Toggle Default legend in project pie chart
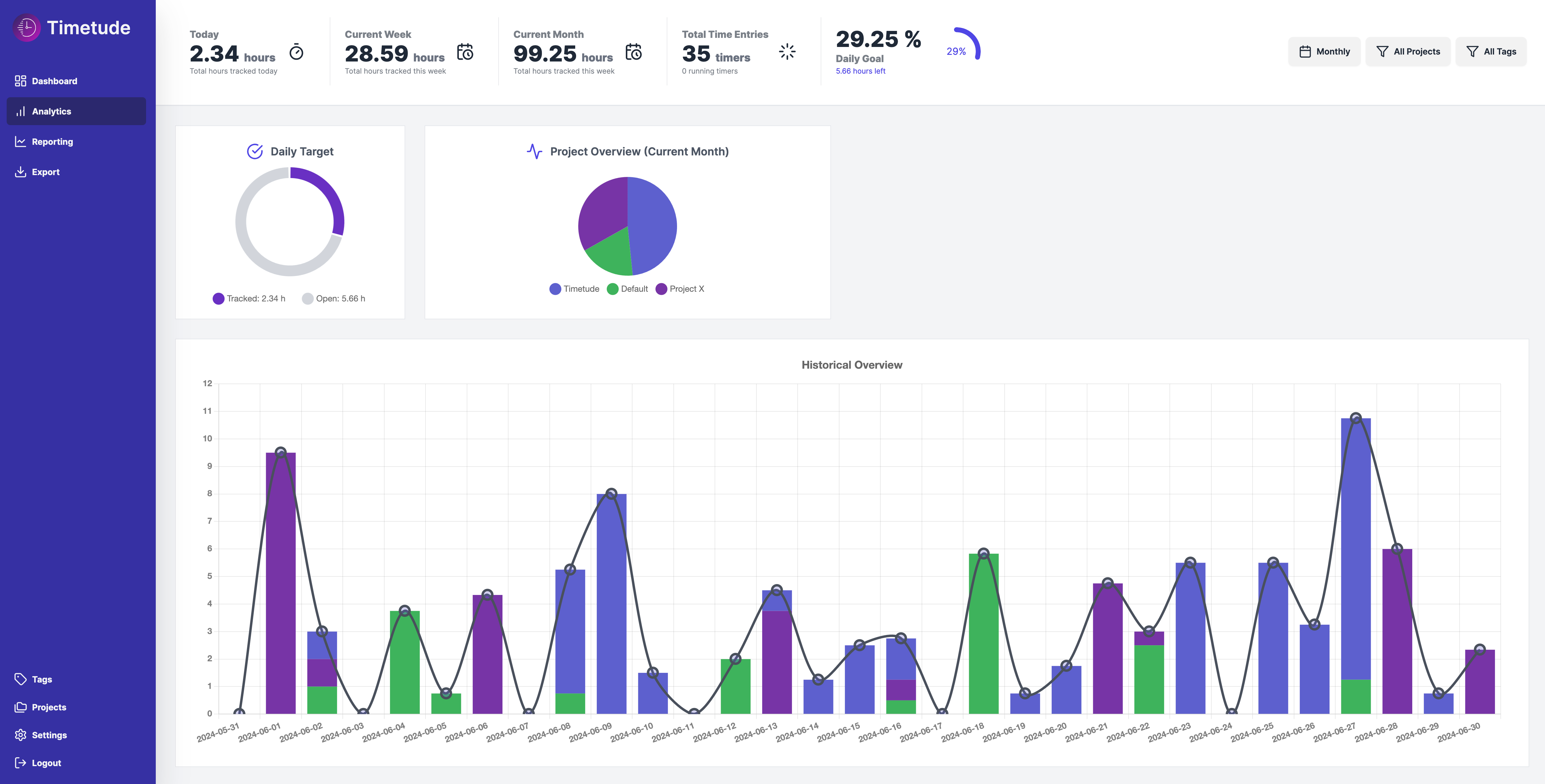 [627, 289]
